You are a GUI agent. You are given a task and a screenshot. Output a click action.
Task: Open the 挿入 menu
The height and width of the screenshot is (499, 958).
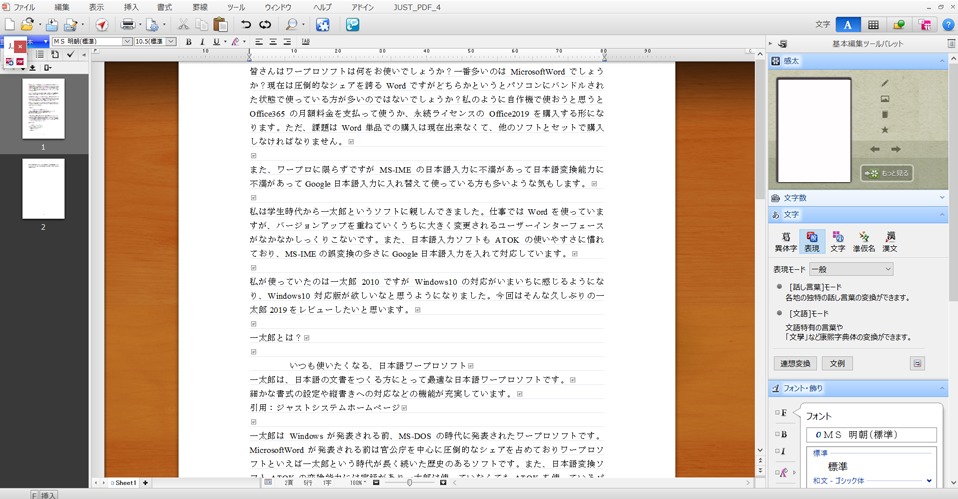(131, 7)
